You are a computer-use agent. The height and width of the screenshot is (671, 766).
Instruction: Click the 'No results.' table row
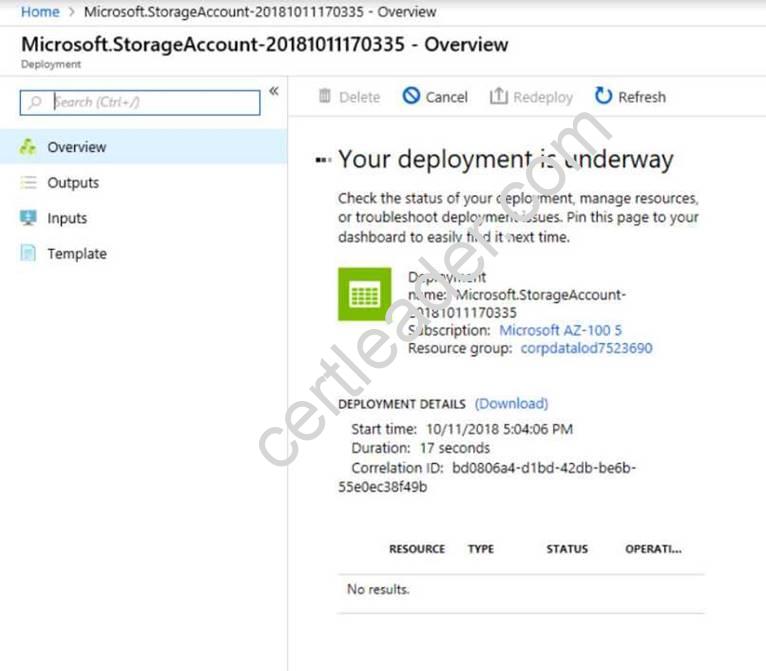point(521,589)
